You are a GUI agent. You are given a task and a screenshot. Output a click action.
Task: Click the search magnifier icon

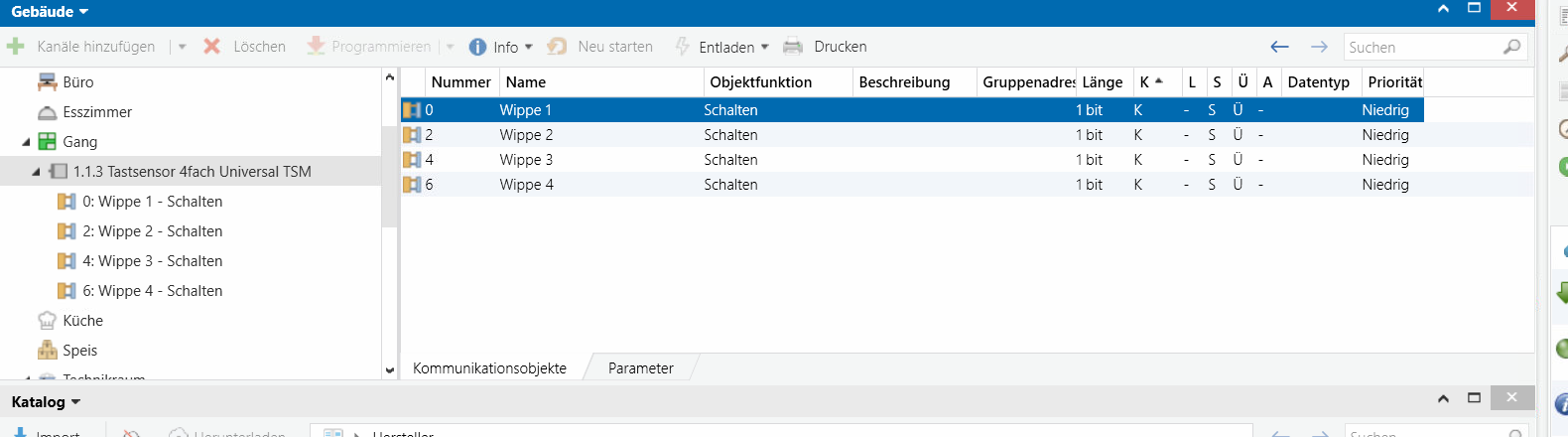(1511, 47)
